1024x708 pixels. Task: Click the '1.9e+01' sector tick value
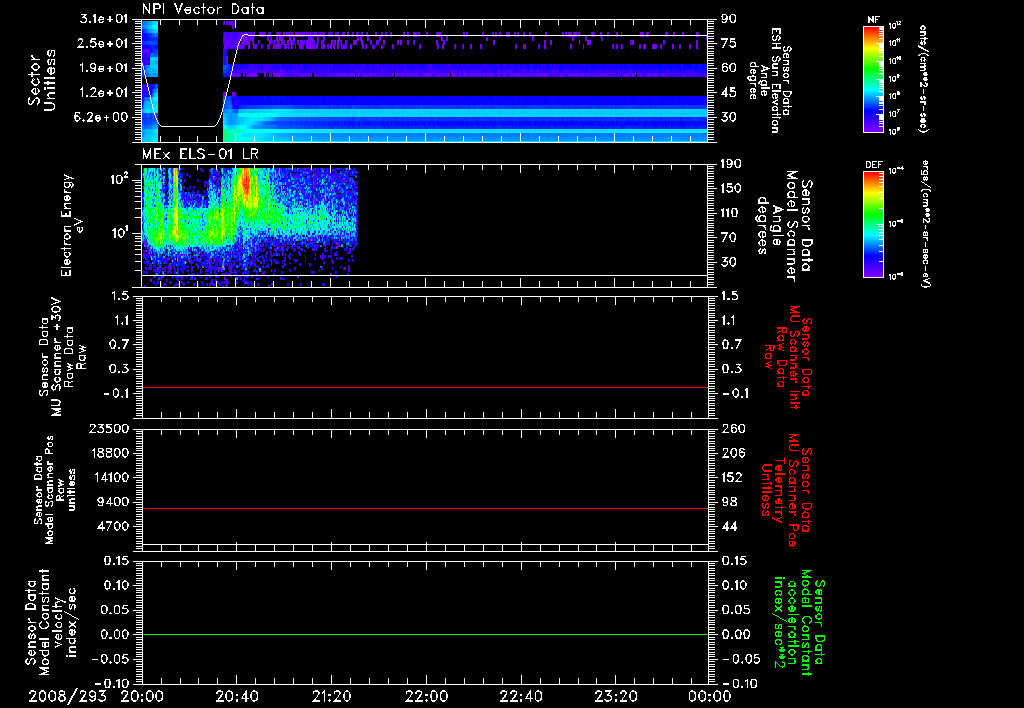click(103, 68)
